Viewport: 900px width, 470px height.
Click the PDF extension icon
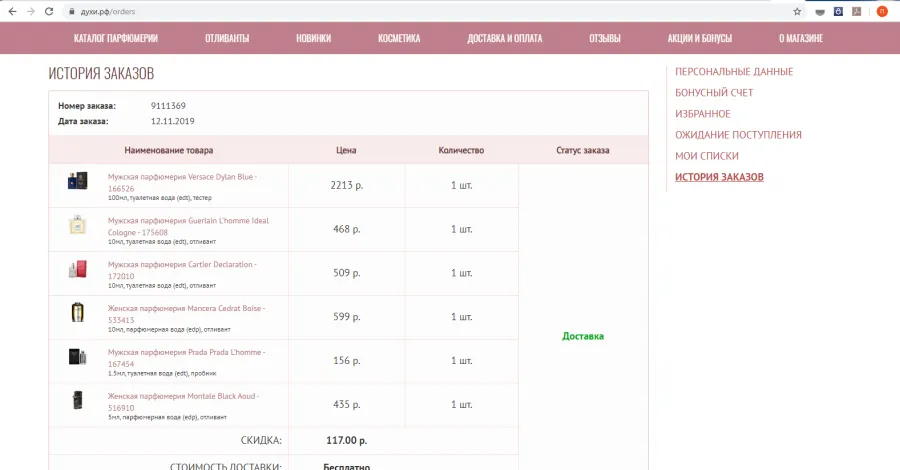[856, 11]
